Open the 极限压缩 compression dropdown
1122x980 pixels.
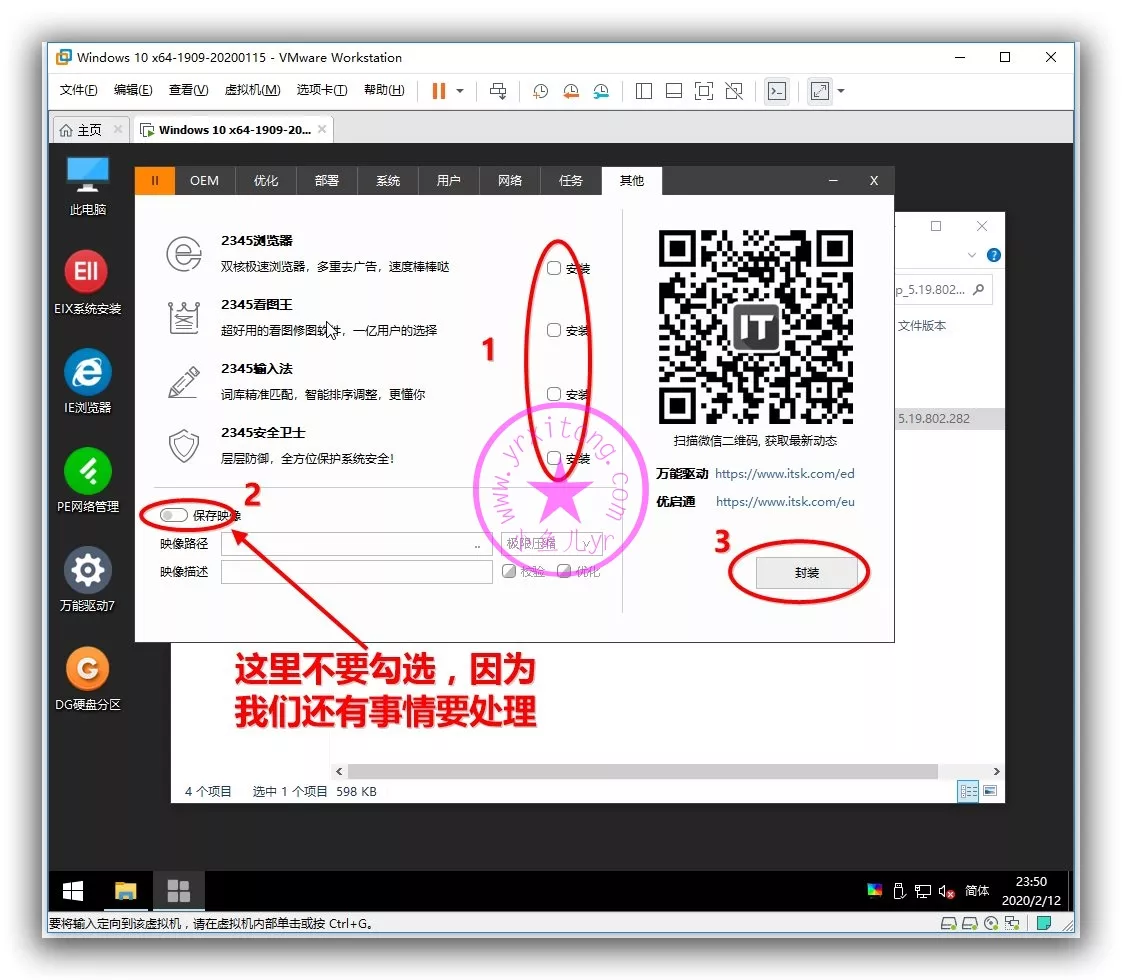551,544
